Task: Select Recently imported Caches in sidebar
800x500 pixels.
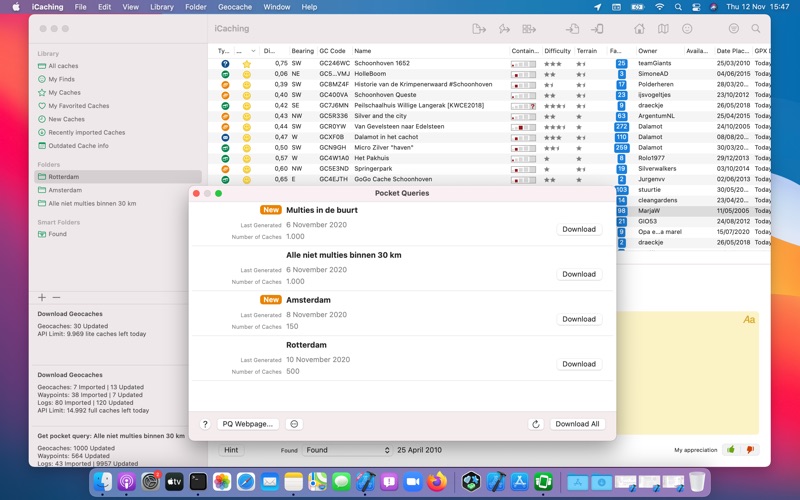Action: [86, 132]
